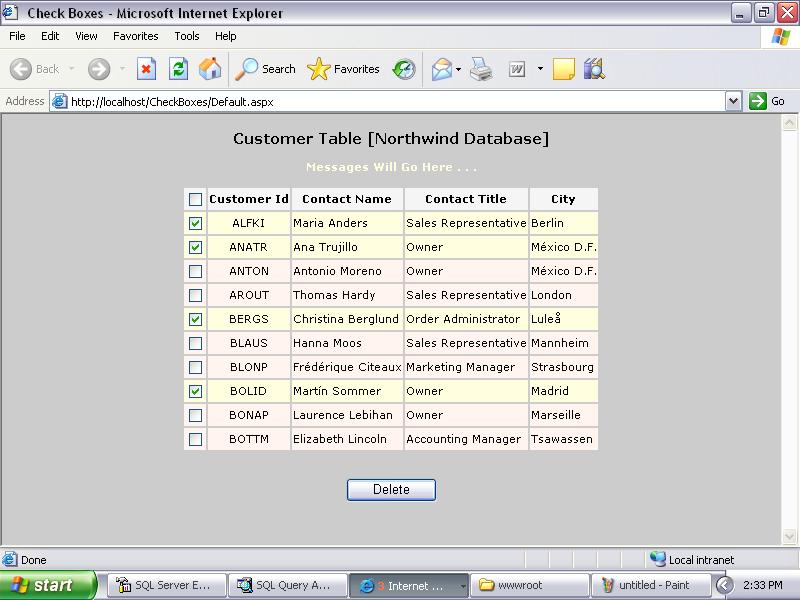Image resolution: width=800 pixels, height=600 pixels.
Task: Go to the Home page icon
Action: click(210, 69)
